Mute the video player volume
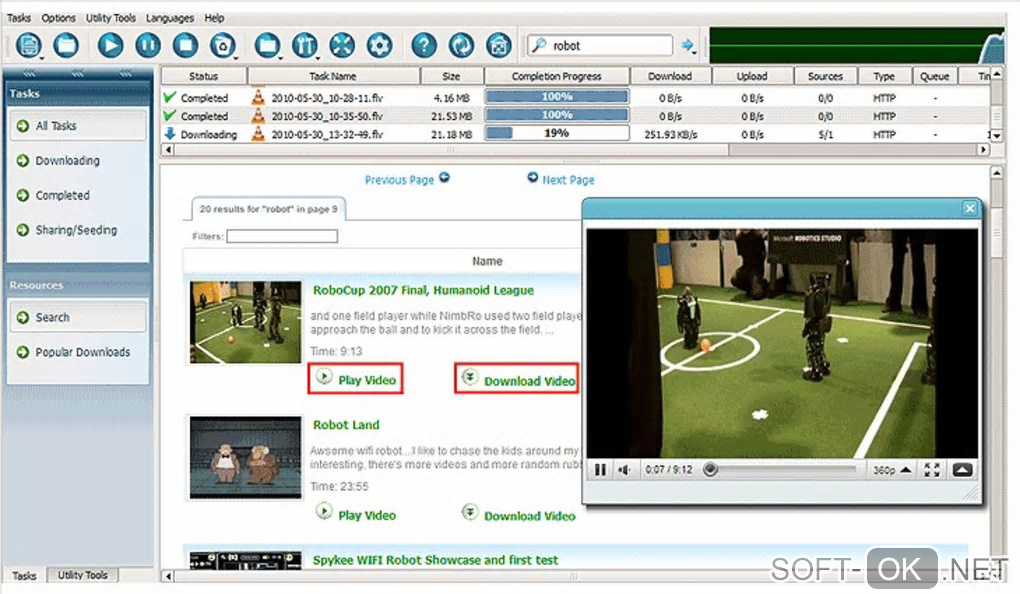Screen dimensions: 1020x594 tap(623, 470)
